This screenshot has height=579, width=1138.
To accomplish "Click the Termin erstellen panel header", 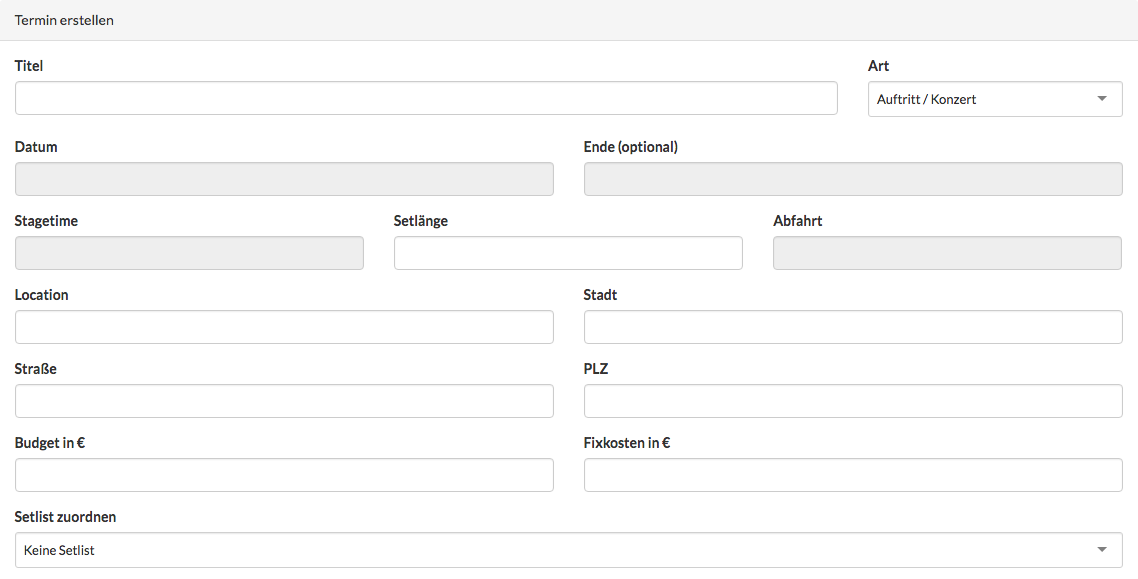I will click(x=64, y=20).
